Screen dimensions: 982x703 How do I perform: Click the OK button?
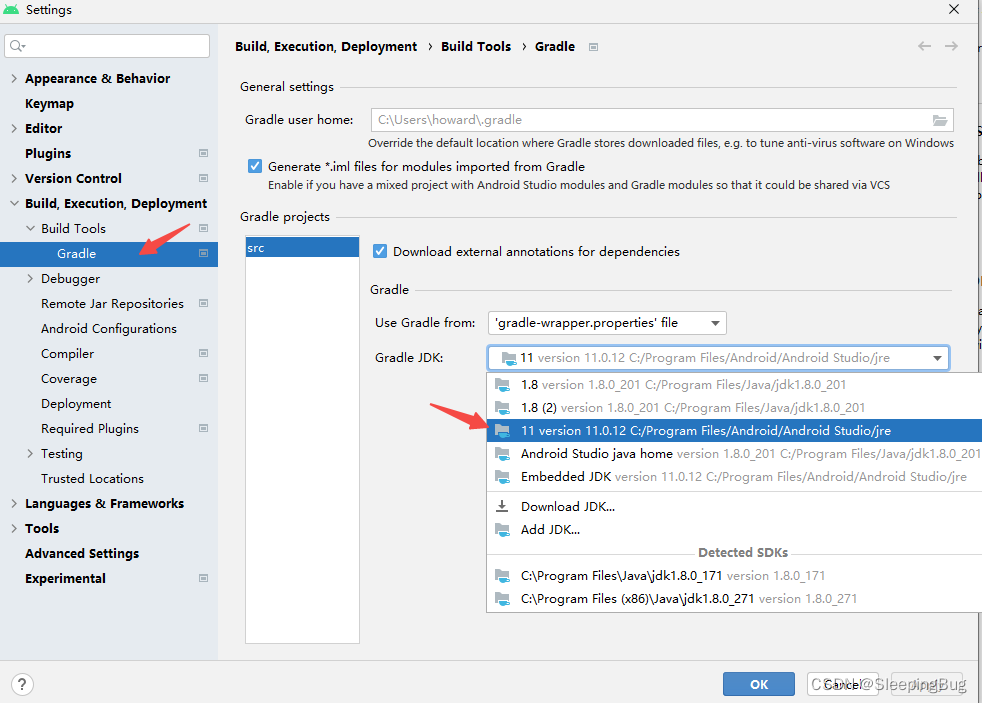click(758, 684)
